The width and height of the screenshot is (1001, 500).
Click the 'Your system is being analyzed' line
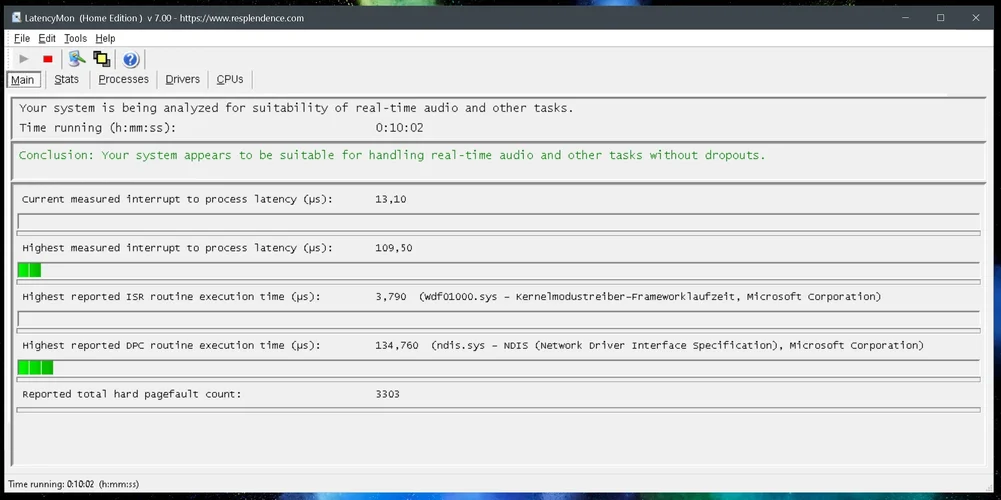[296, 108]
